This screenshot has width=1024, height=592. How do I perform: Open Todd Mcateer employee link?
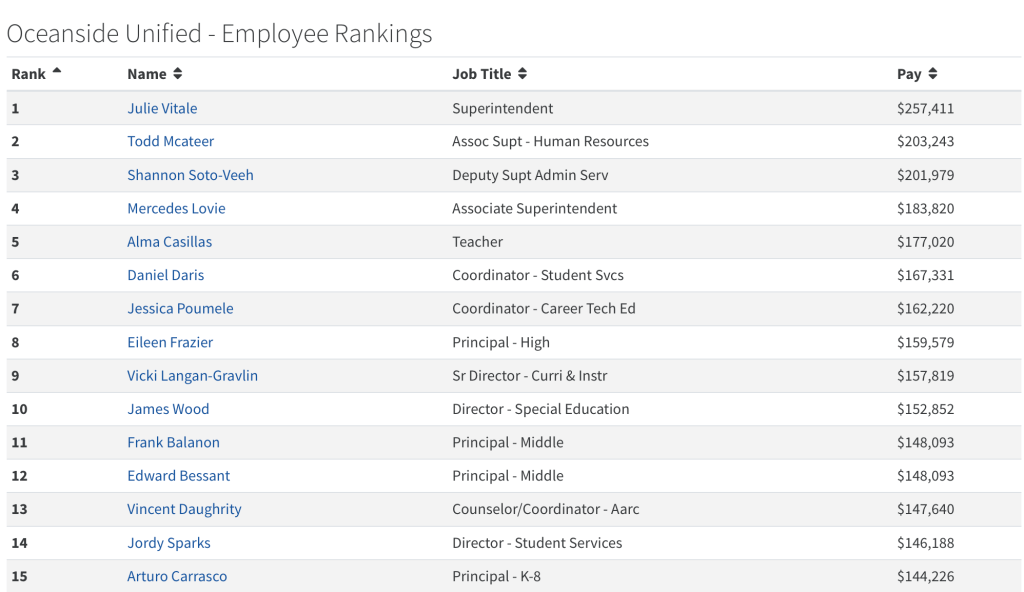(x=170, y=141)
